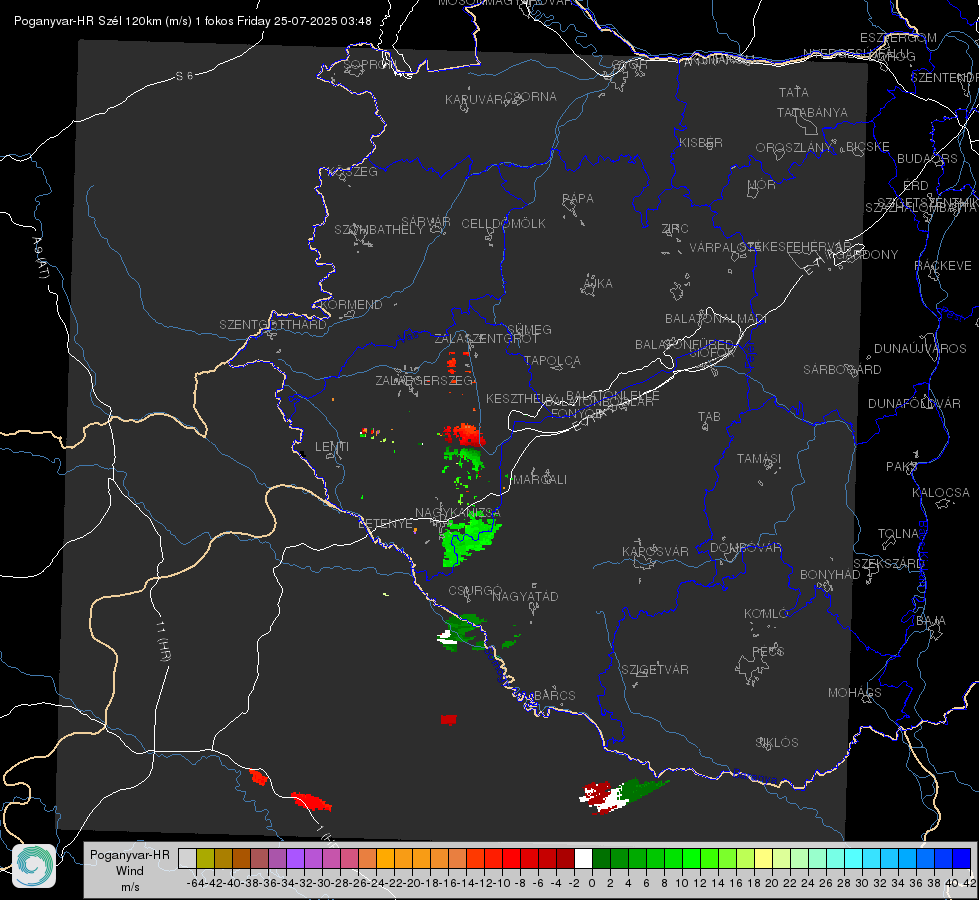Click the TAB town label

click(709, 417)
